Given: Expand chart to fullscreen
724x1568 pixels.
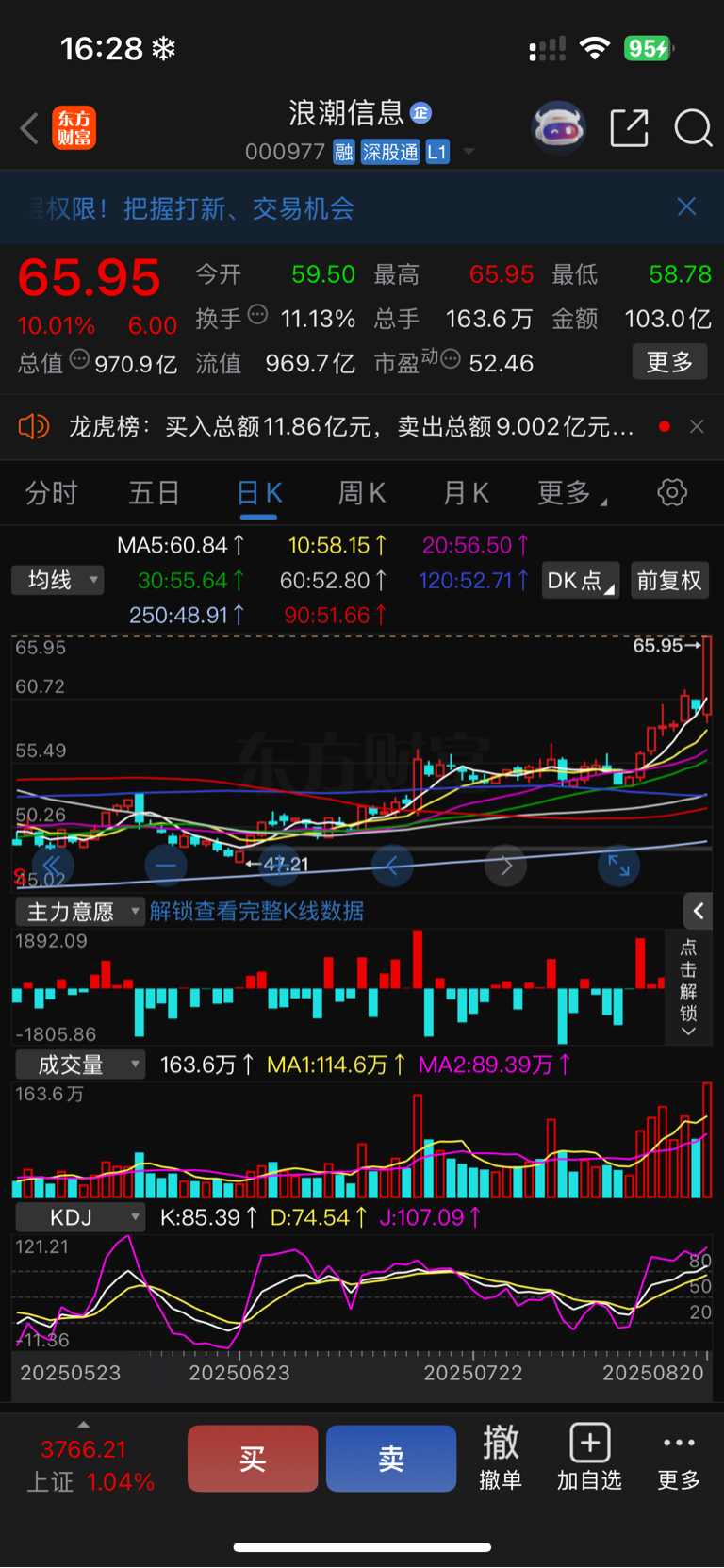Looking at the screenshot, I should pos(618,865).
